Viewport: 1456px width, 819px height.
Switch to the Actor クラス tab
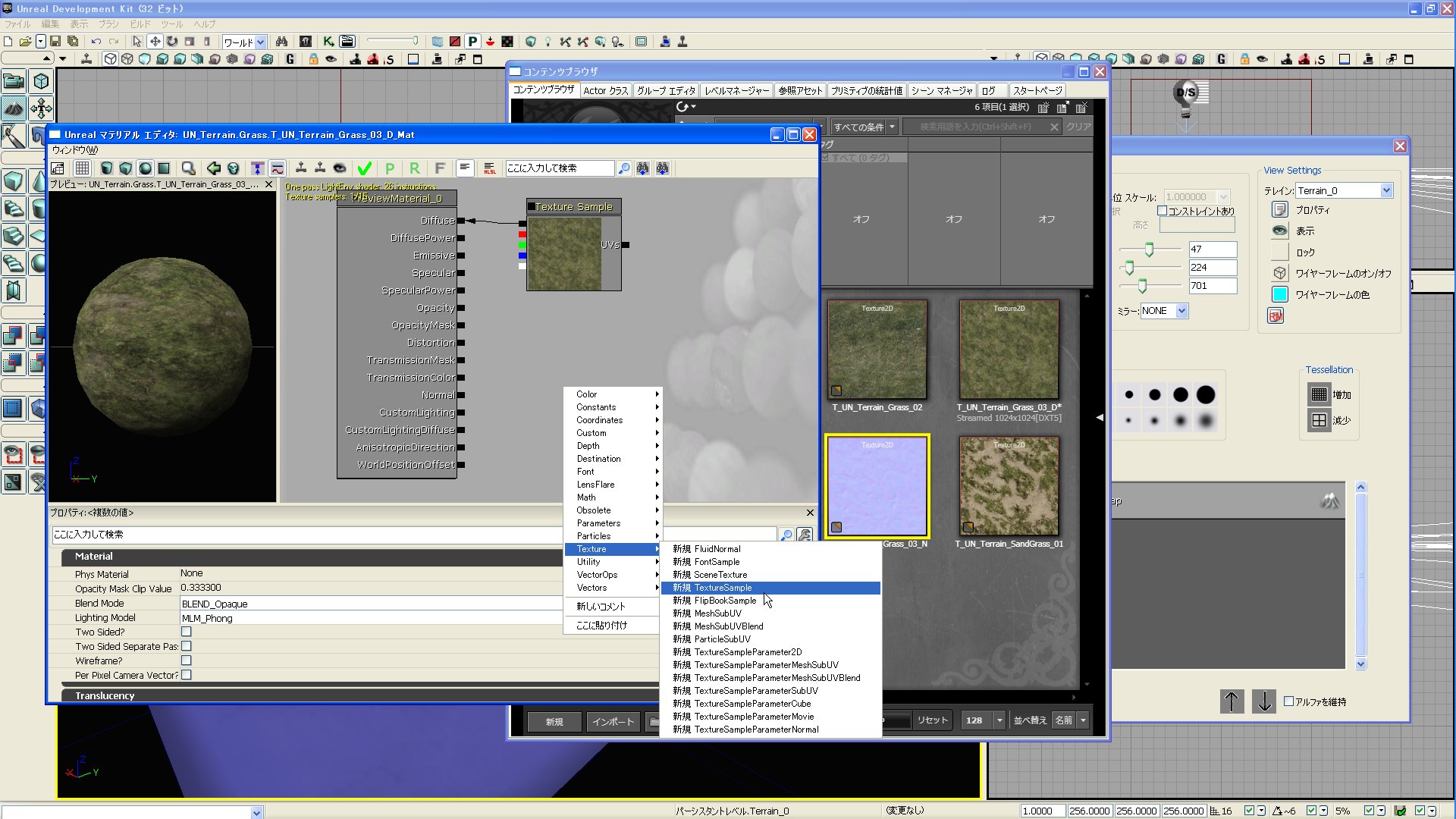pos(605,90)
